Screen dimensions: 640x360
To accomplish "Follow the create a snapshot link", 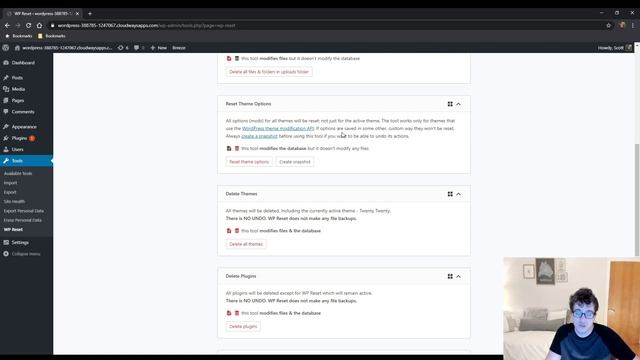I will 259,136.
